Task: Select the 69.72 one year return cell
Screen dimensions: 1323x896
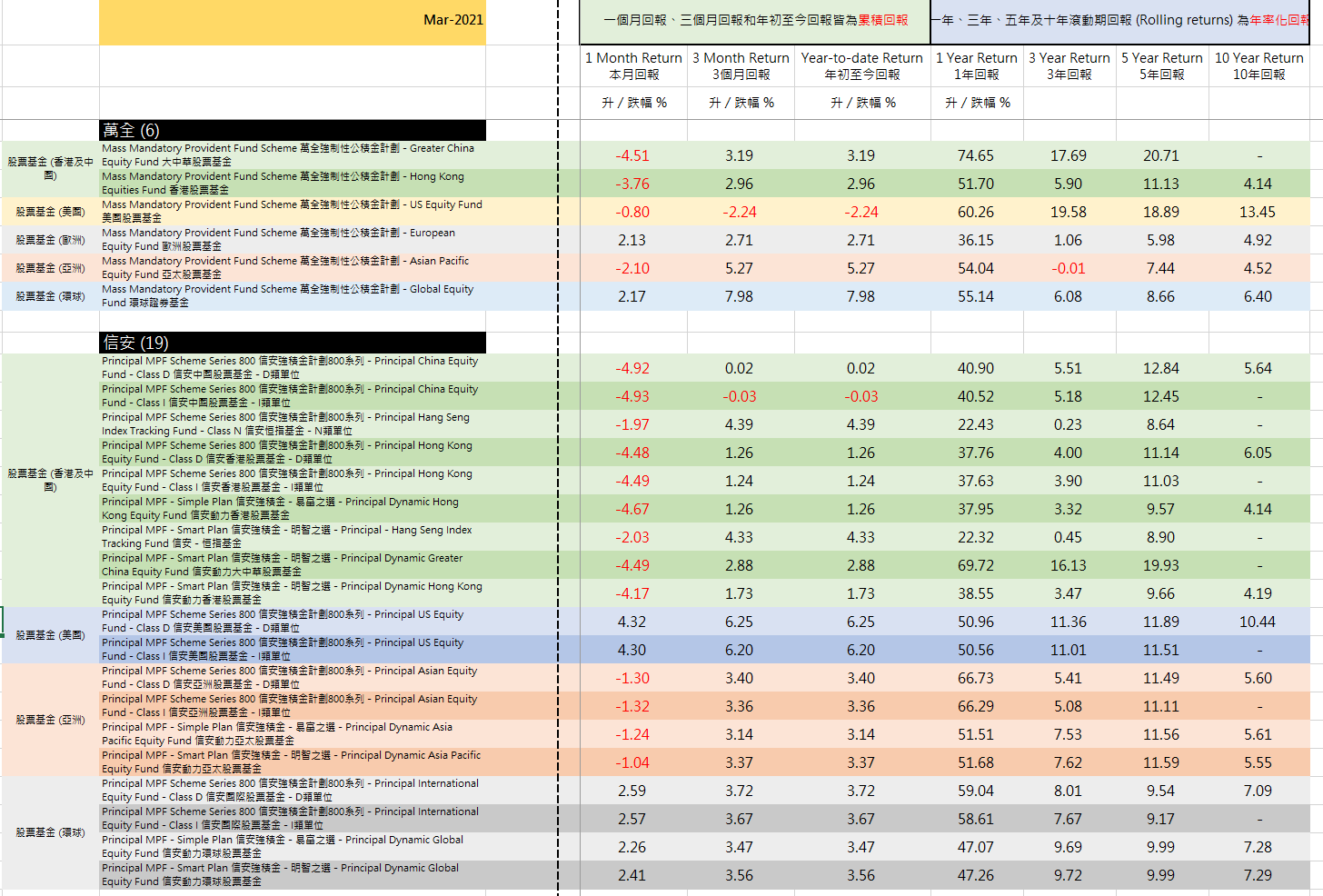Action: (976, 565)
